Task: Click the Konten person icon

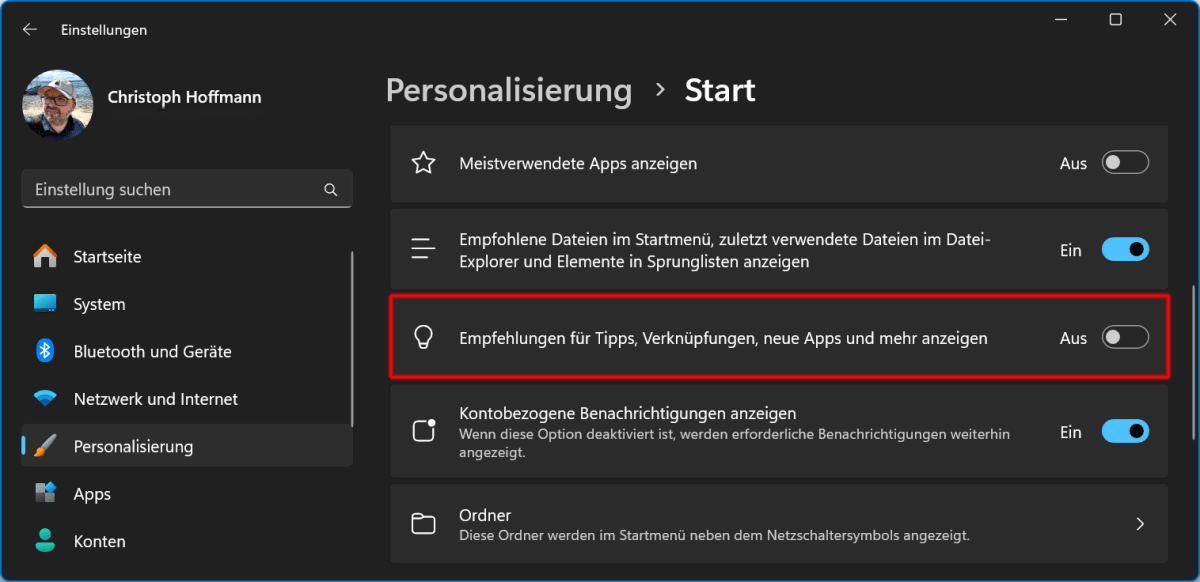Action: tap(45, 541)
